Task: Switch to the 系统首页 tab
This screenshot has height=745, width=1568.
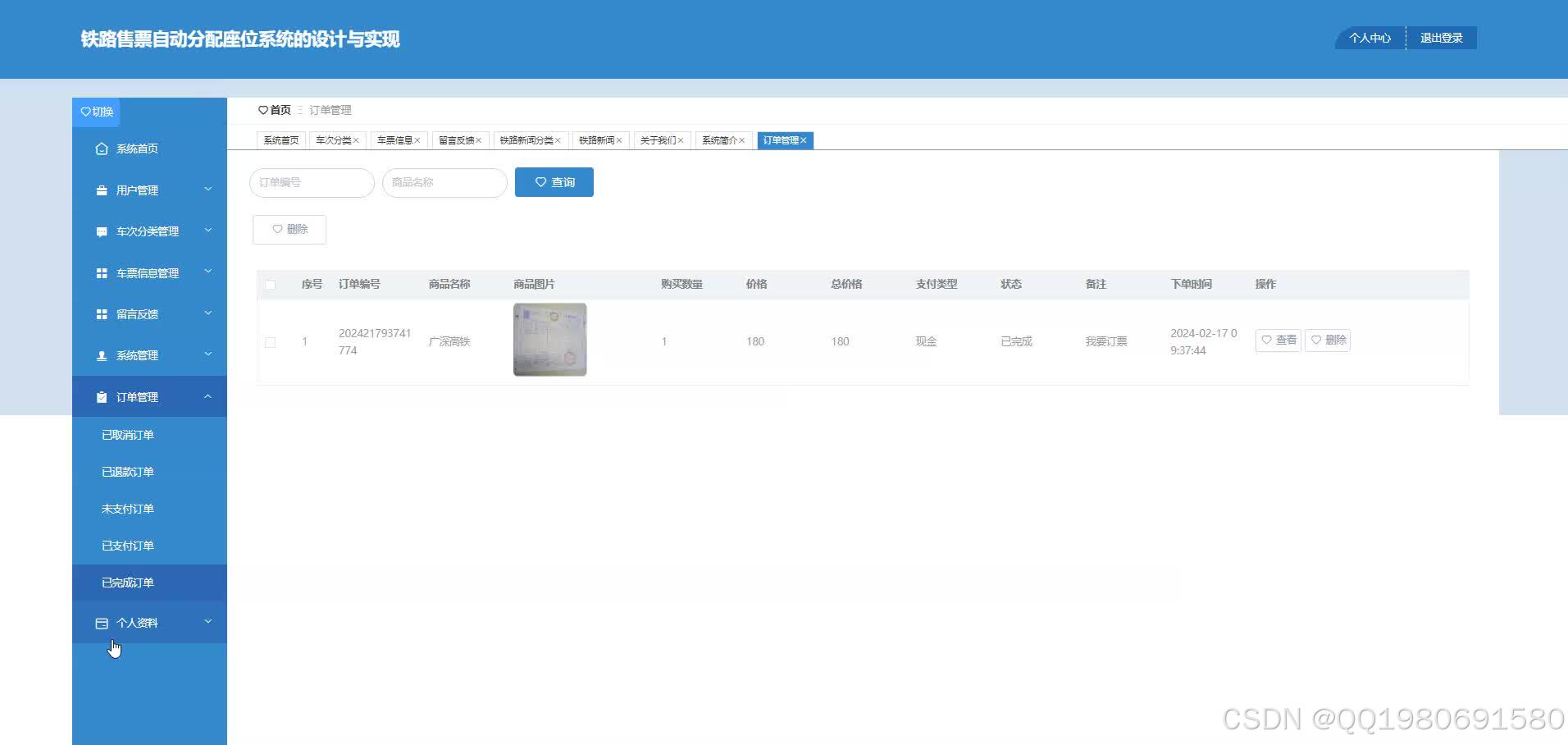Action: [x=281, y=140]
